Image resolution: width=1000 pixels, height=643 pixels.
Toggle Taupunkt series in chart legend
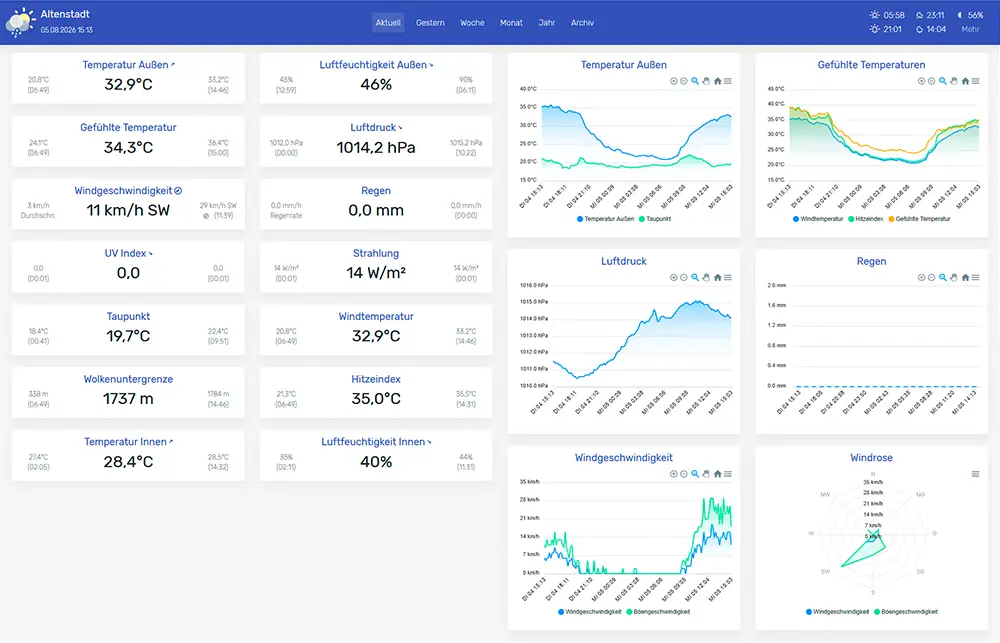tap(655, 219)
